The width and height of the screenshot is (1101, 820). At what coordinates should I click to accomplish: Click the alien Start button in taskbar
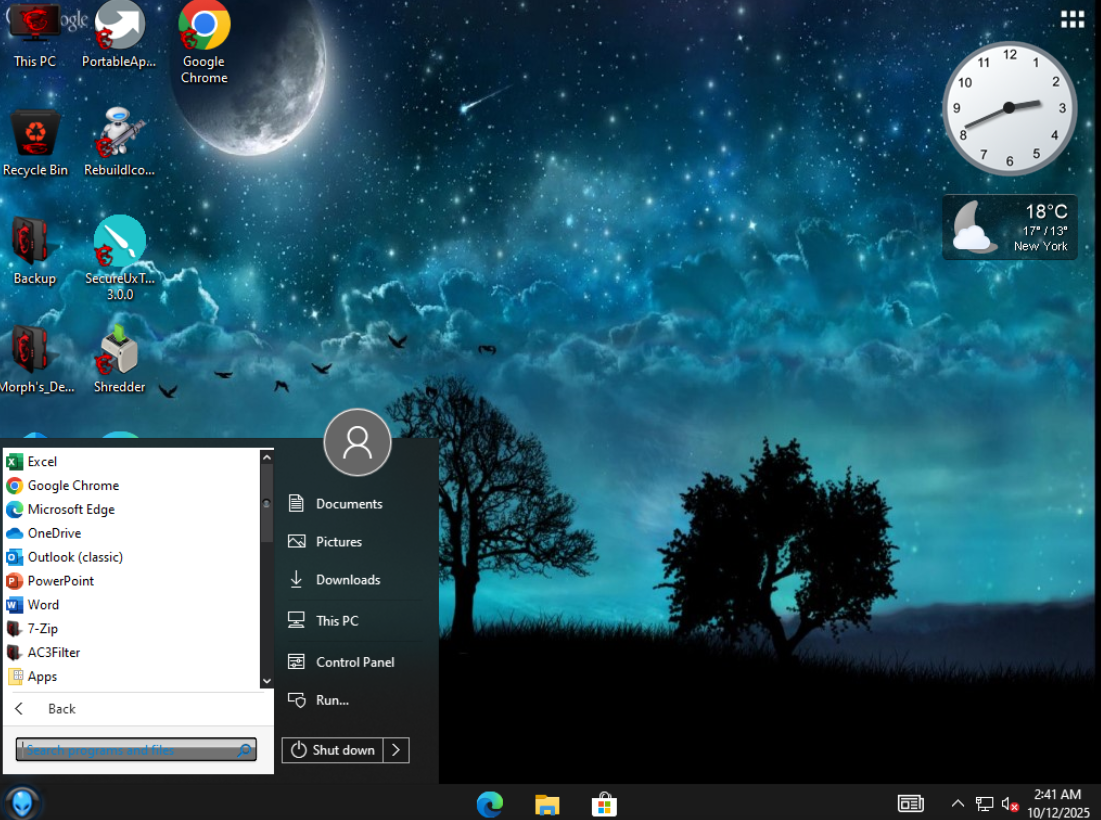[22, 803]
